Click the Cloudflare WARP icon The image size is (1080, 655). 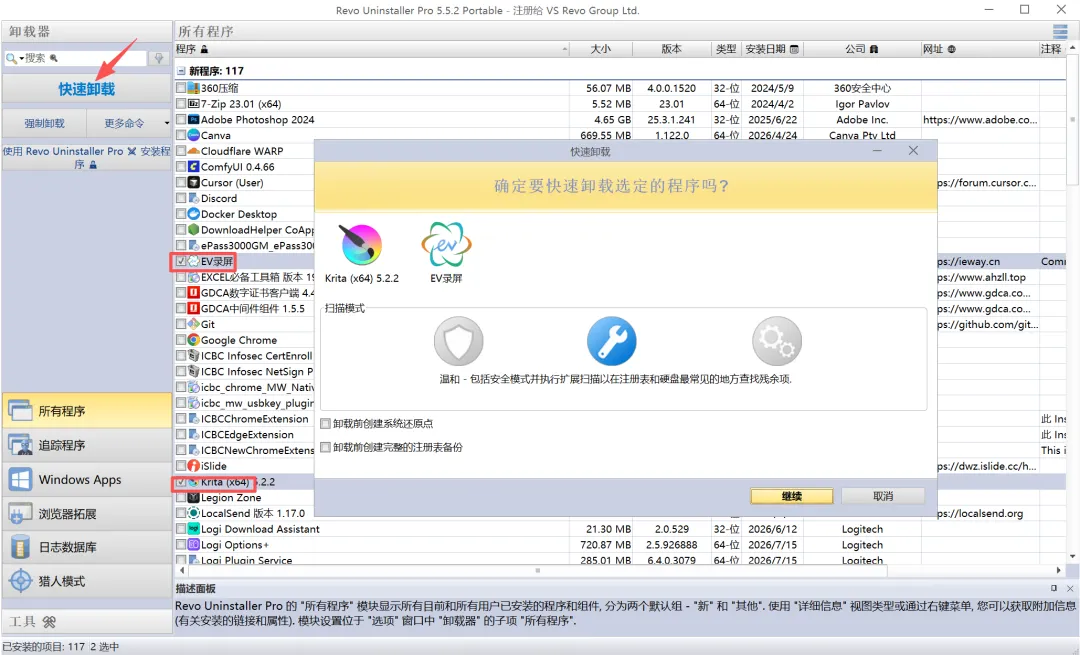point(194,151)
